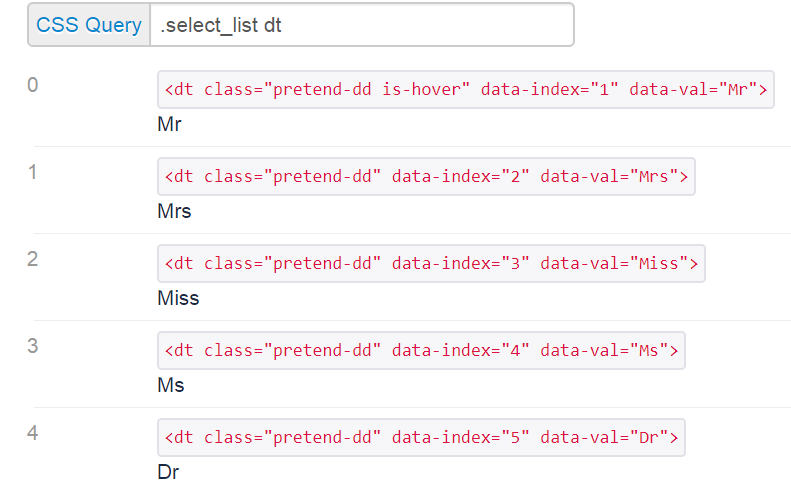Click the plain text 'Mrs' result
The image size is (791, 493).
click(174, 212)
